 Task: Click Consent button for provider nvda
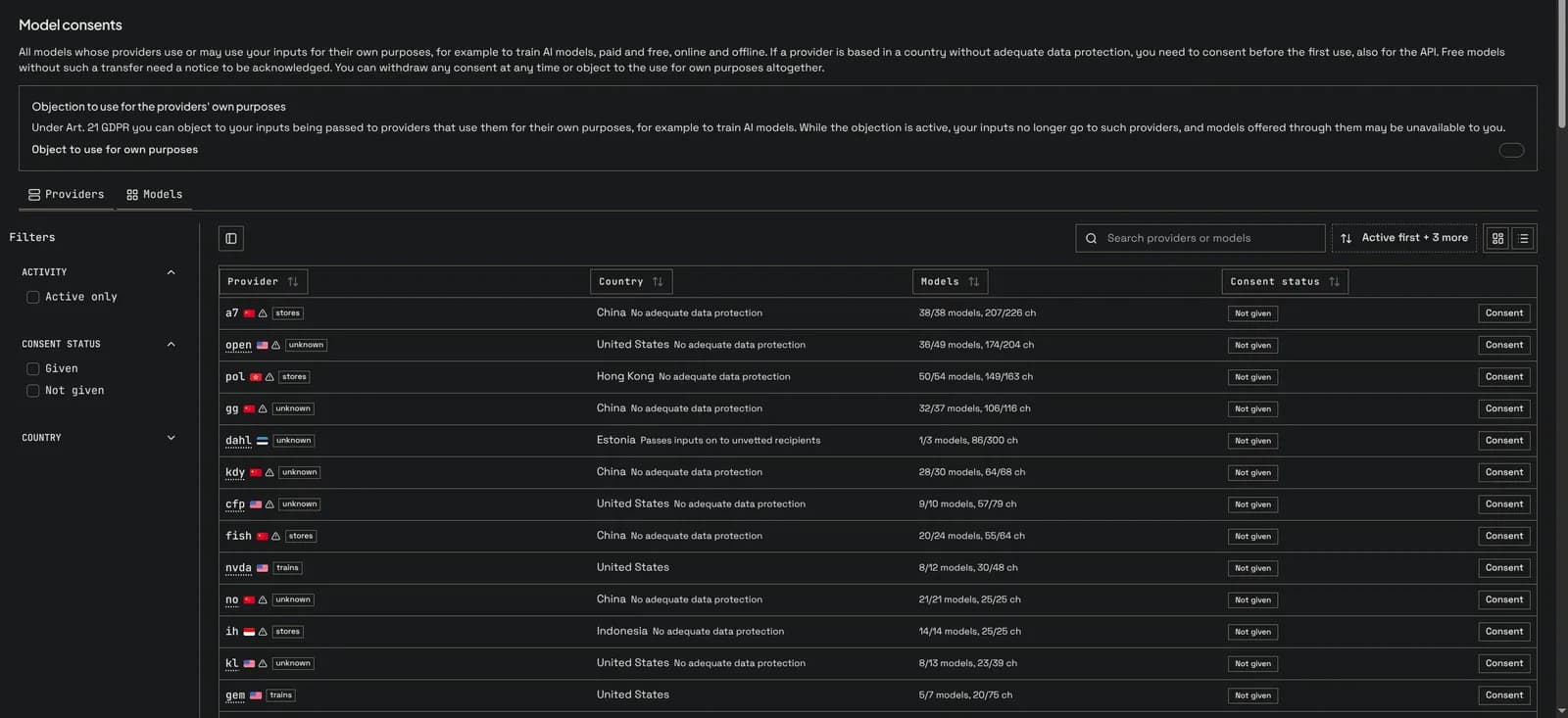(x=1504, y=568)
